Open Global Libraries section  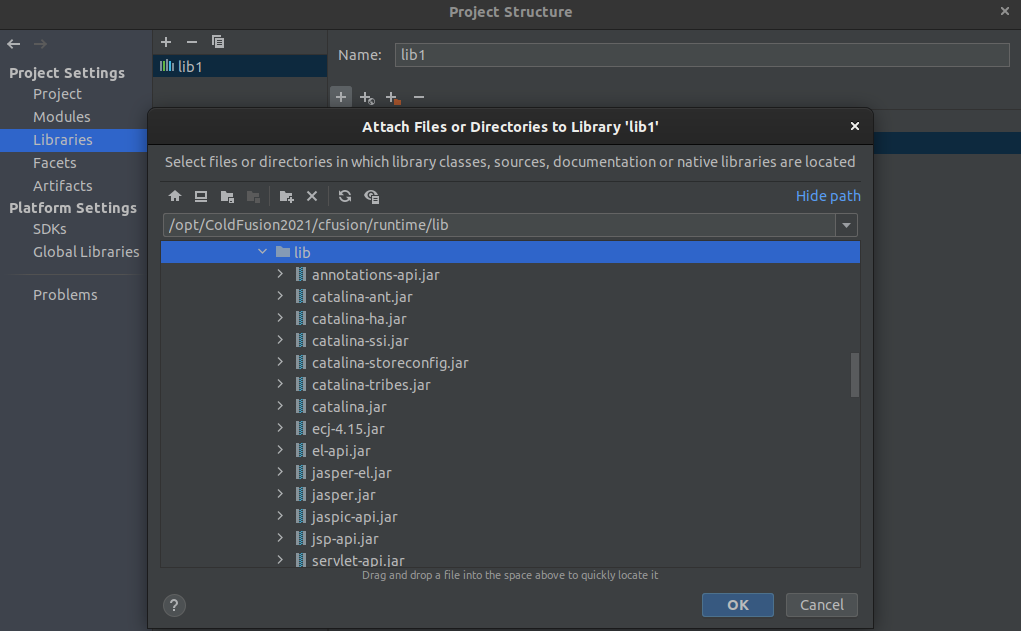tap(86, 252)
